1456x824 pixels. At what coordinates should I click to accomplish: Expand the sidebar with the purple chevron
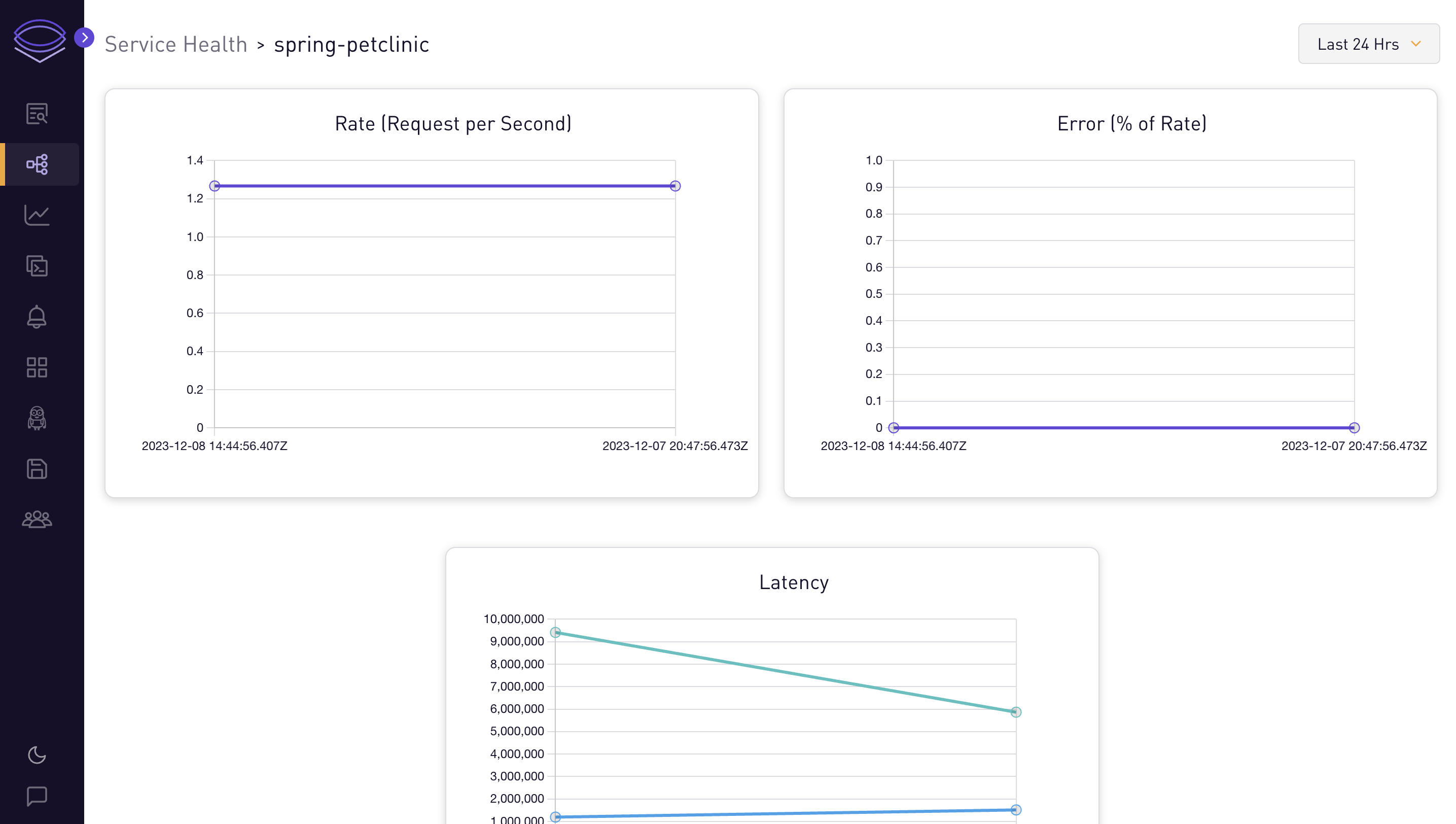coord(84,38)
